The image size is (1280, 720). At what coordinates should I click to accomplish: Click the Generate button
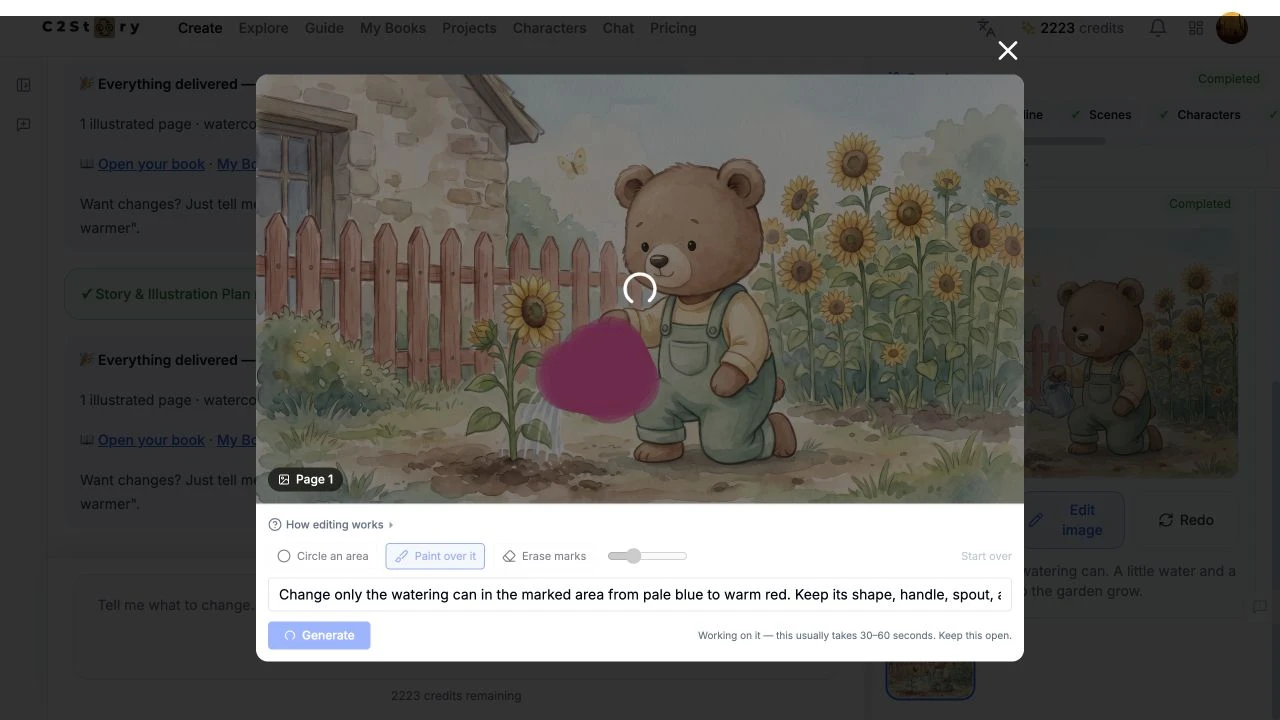tap(319, 635)
